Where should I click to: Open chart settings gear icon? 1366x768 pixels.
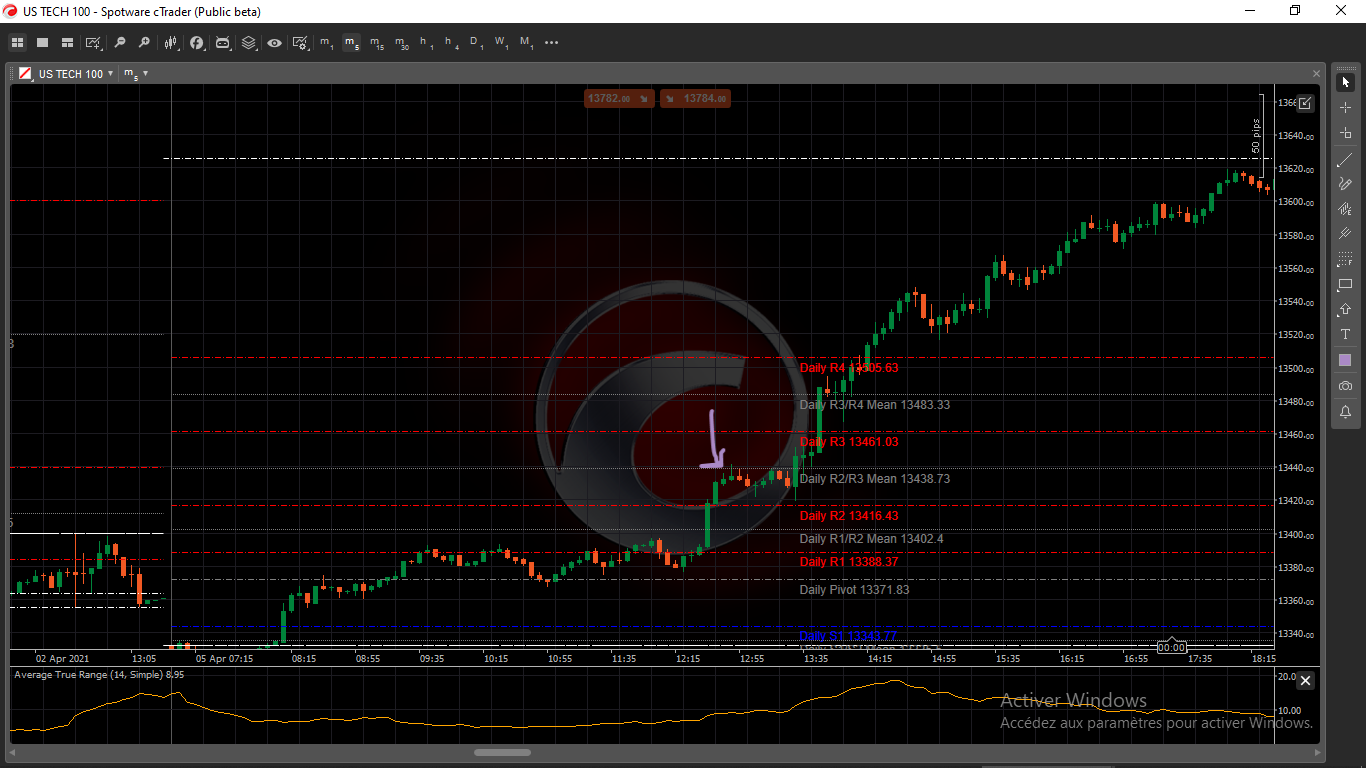pos(300,43)
